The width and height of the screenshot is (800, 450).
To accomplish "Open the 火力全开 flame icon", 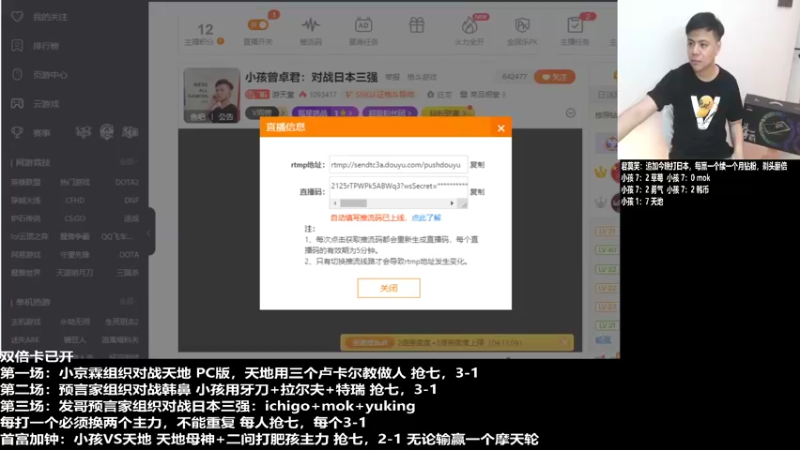I will click(469, 25).
